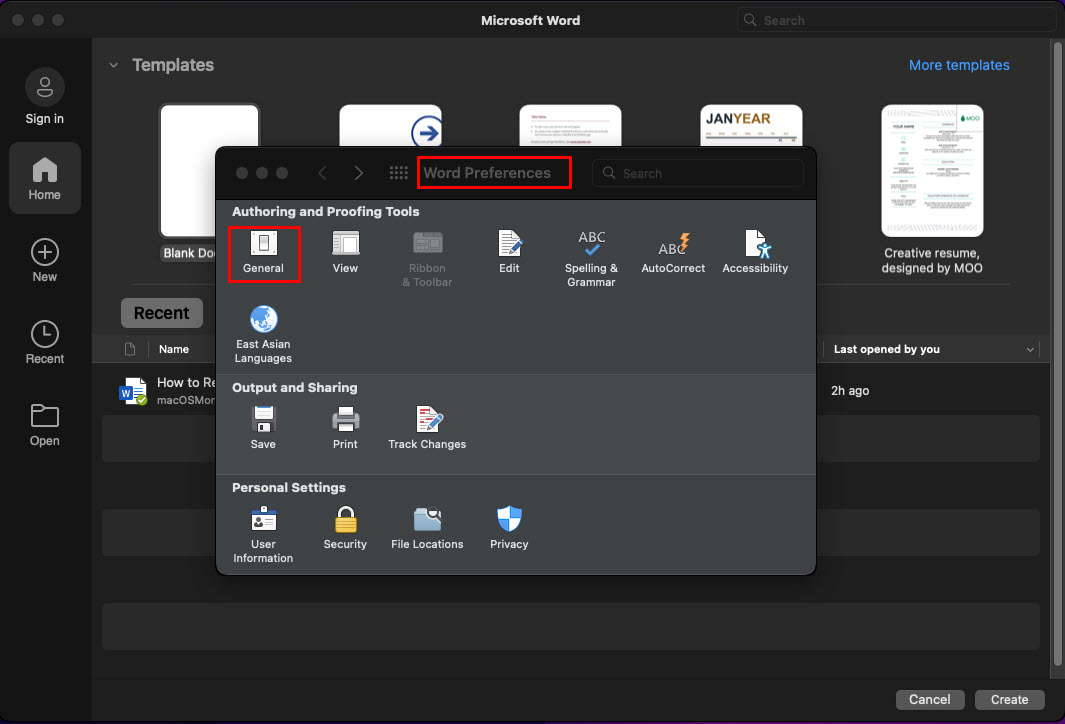
Task: Open General preferences pane
Action: pyautogui.click(x=263, y=252)
